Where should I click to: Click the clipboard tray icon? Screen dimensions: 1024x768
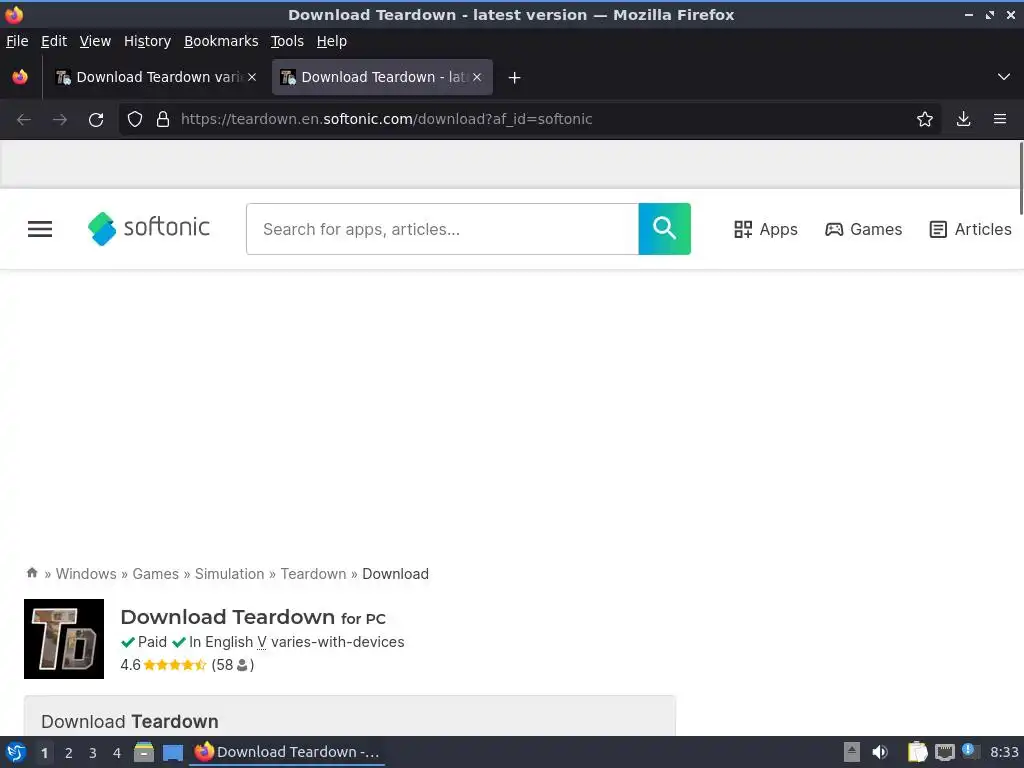pos(918,752)
